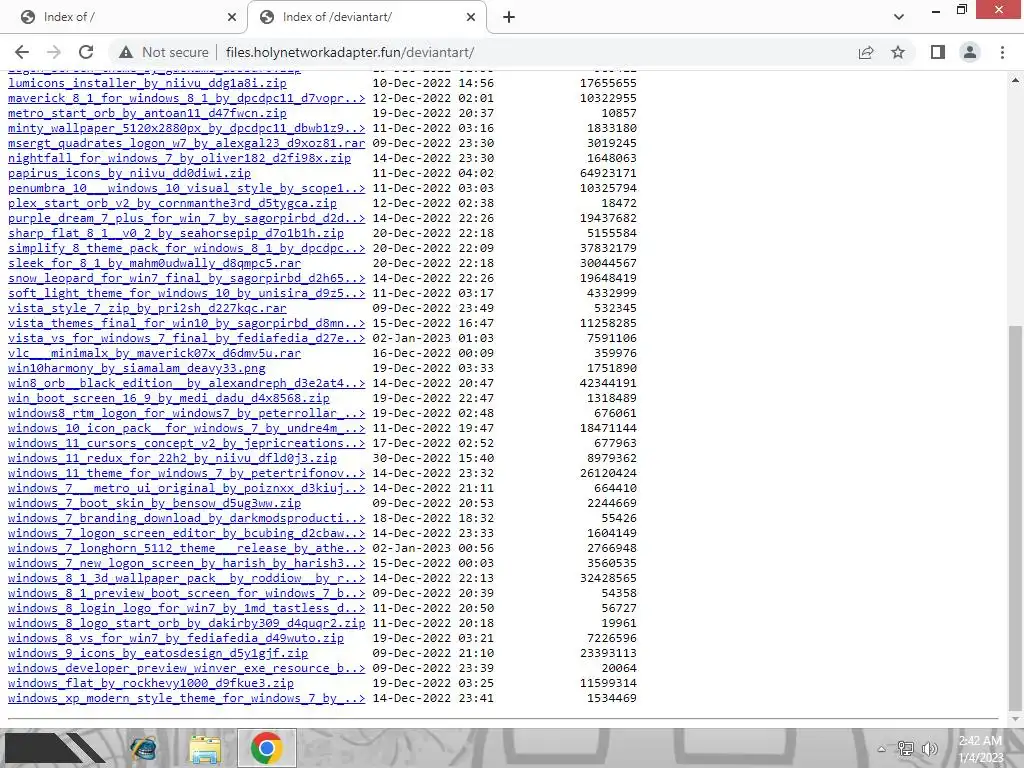Open windows8_rtm_logon_for_windows7 link
Image resolution: width=1024 pixels, height=768 pixels.
(186, 413)
